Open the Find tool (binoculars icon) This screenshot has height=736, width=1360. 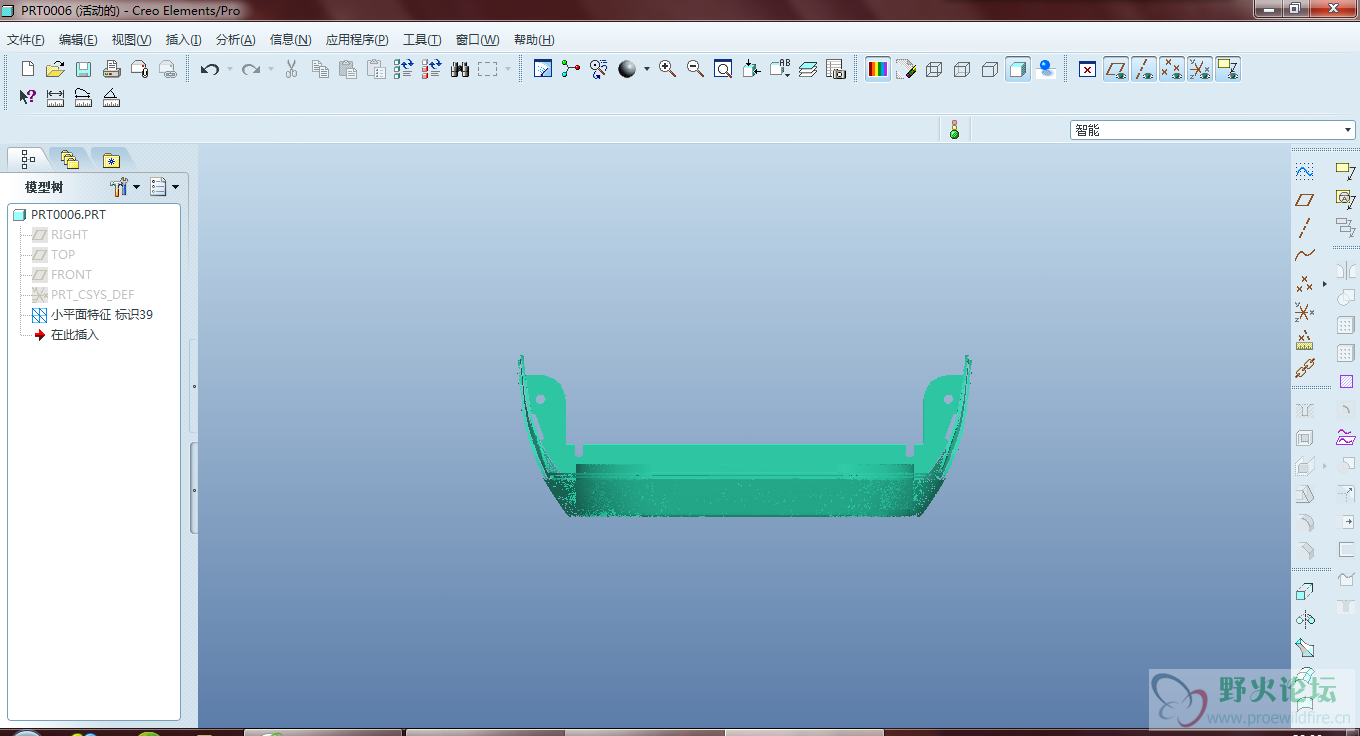click(x=460, y=69)
